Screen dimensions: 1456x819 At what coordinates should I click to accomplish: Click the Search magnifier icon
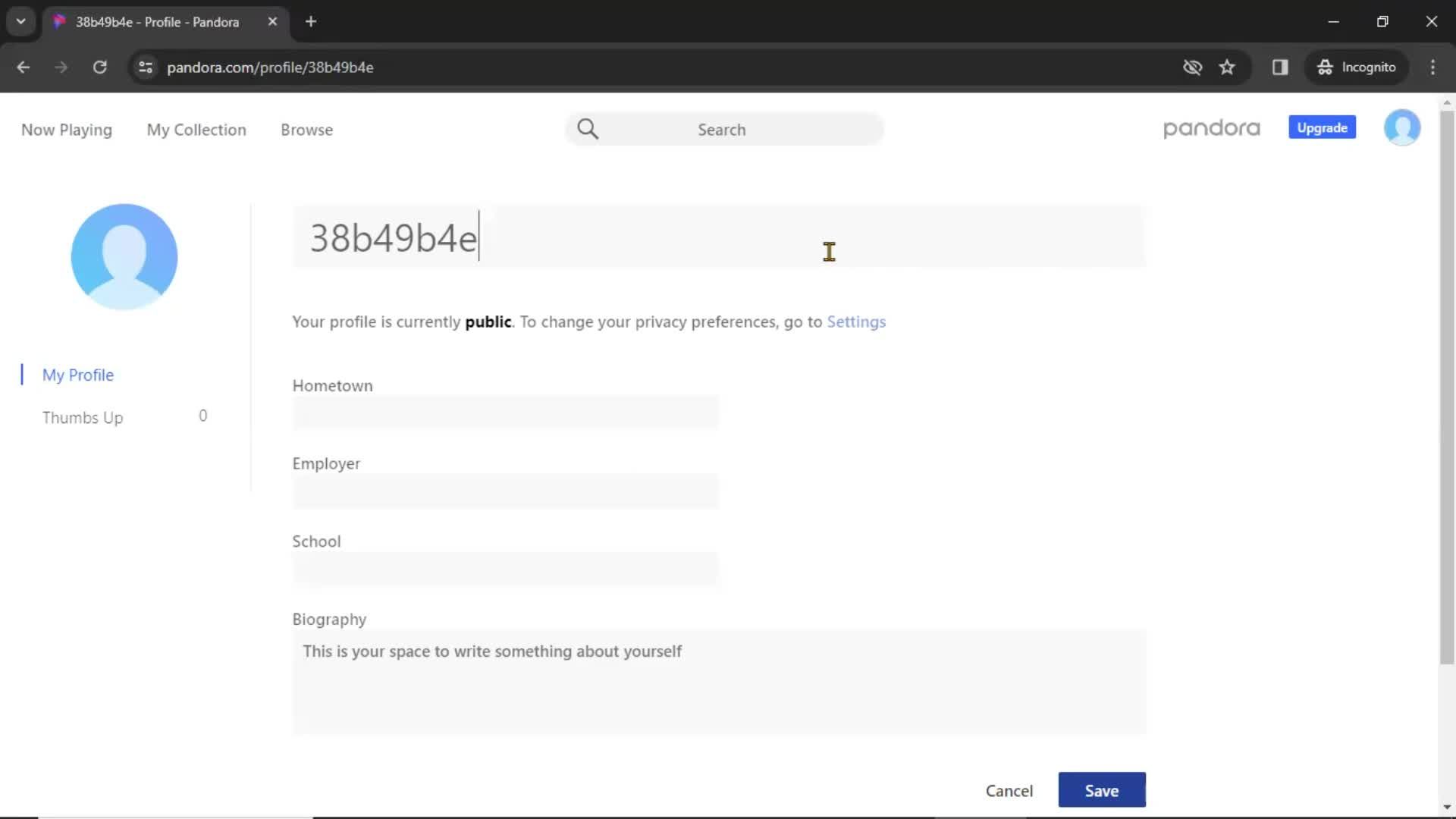coord(587,129)
